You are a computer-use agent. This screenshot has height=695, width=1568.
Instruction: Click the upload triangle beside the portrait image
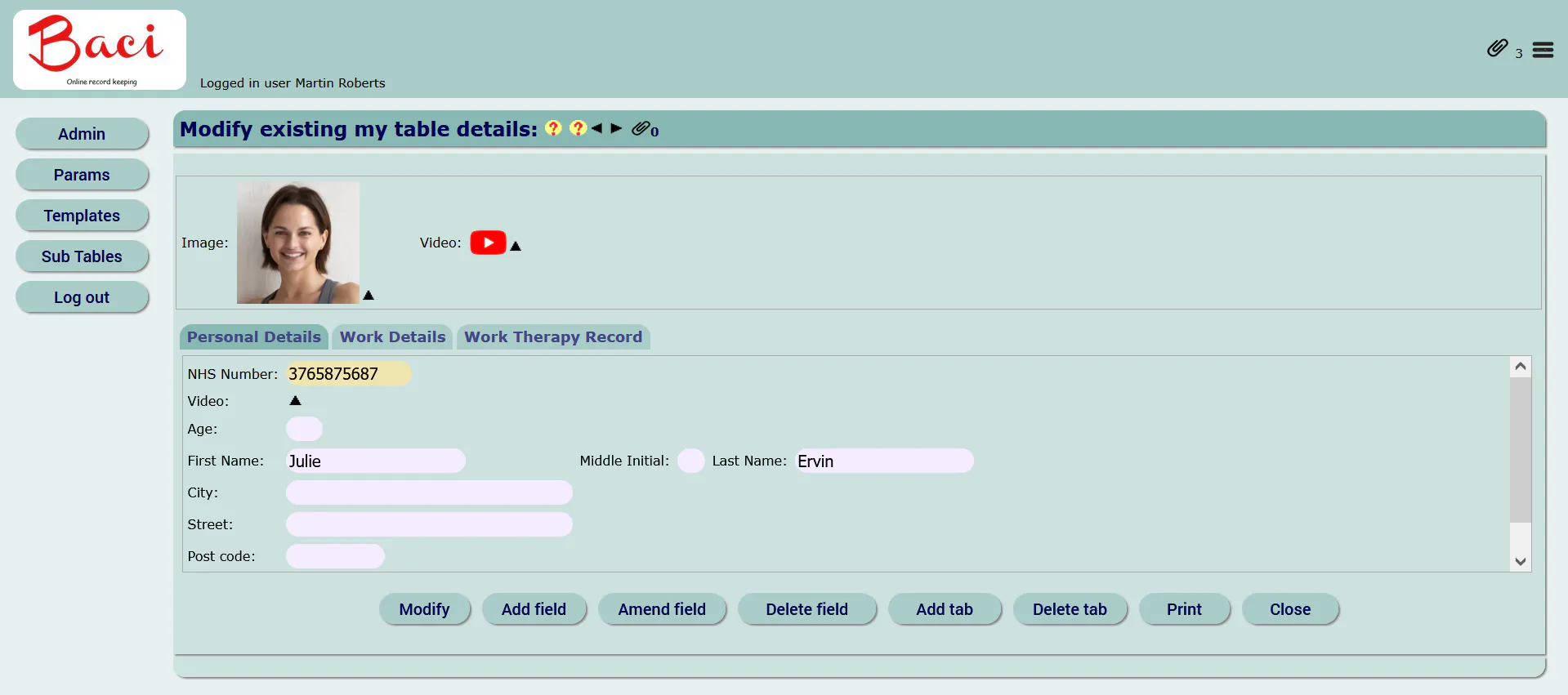pos(369,295)
